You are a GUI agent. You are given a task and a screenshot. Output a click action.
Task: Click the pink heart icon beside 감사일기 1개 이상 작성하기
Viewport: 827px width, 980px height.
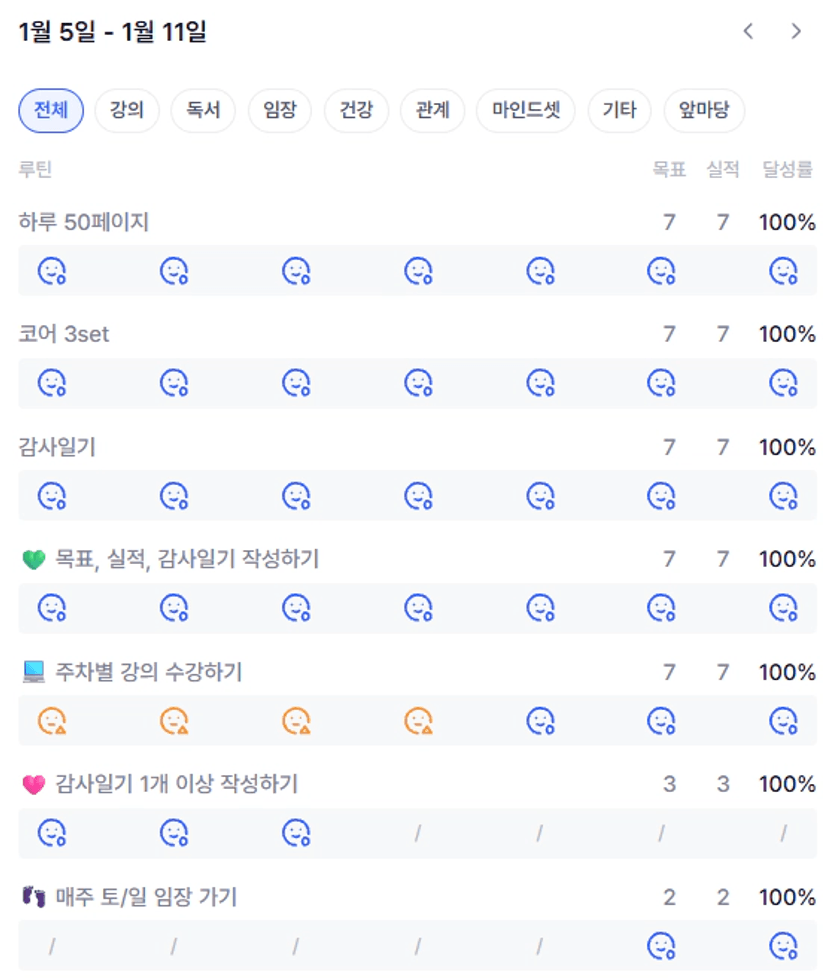coord(34,785)
